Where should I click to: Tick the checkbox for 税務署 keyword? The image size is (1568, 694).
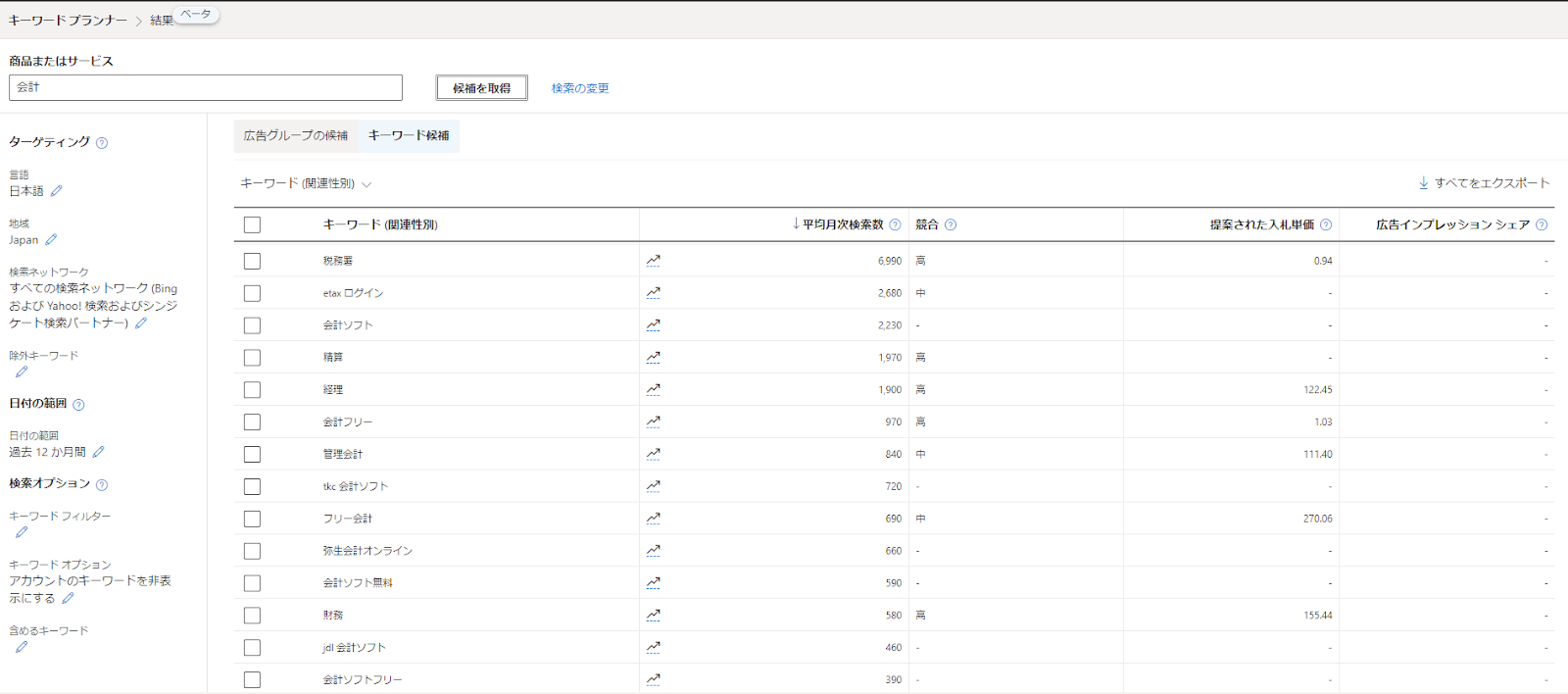(x=252, y=261)
